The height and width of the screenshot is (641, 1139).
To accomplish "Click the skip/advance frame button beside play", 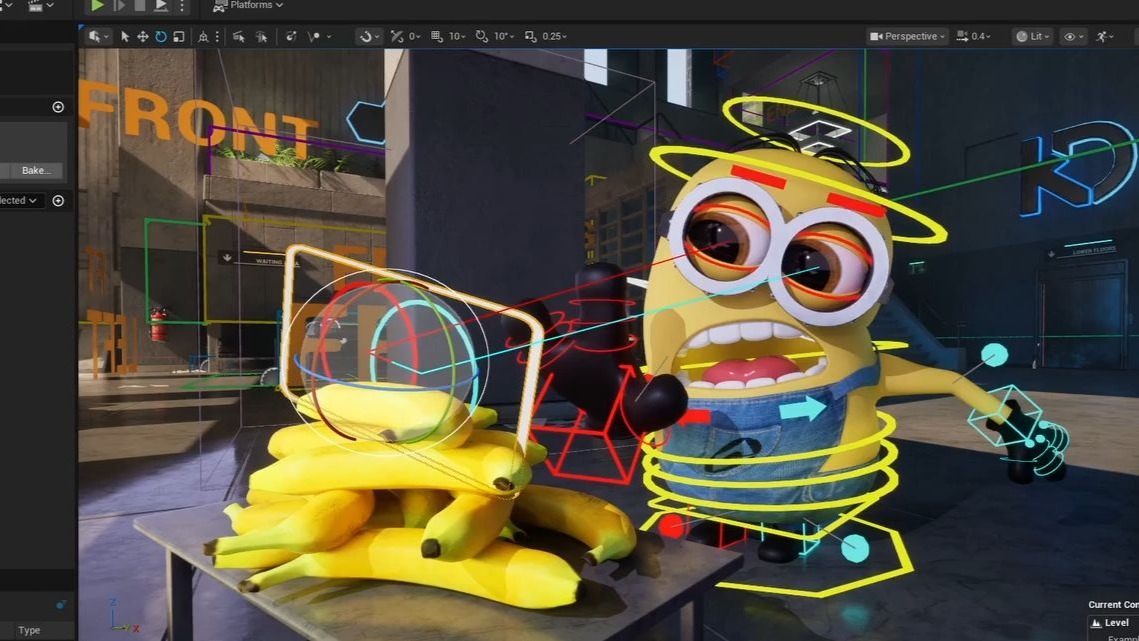I will click(x=120, y=6).
